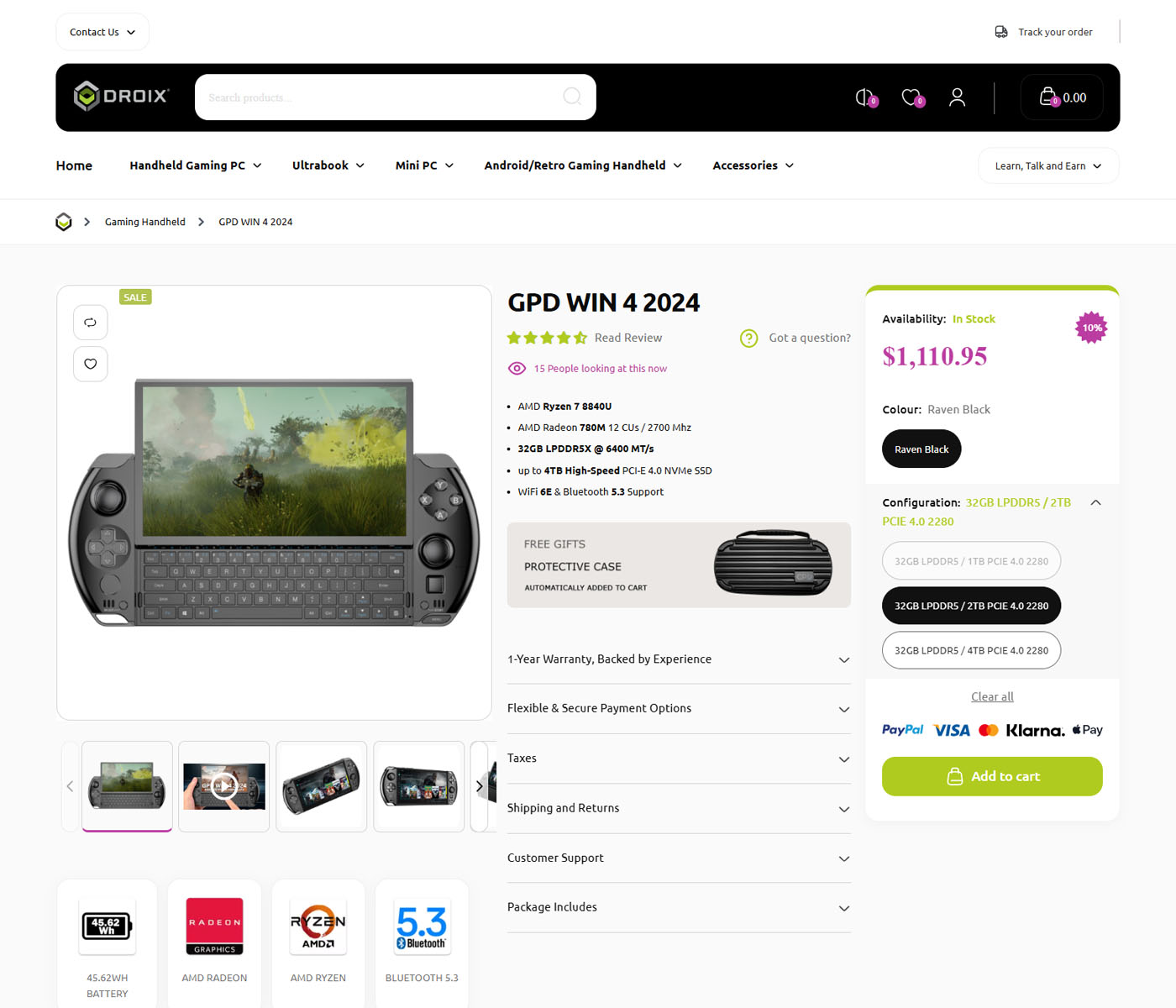Open the user account icon
The image size is (1176, 1008).
[x=957, y=97]
